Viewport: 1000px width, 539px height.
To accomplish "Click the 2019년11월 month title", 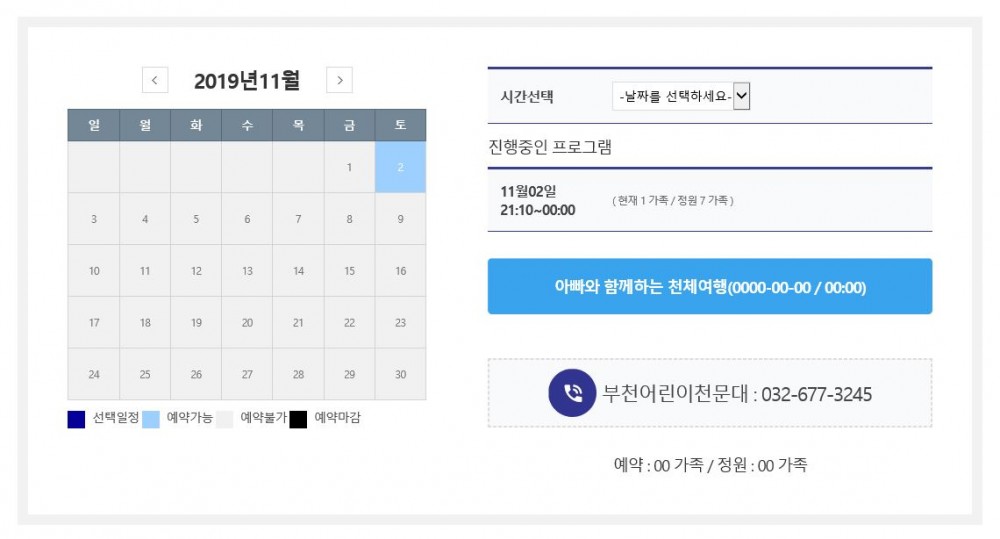I will tap(247, 80).
